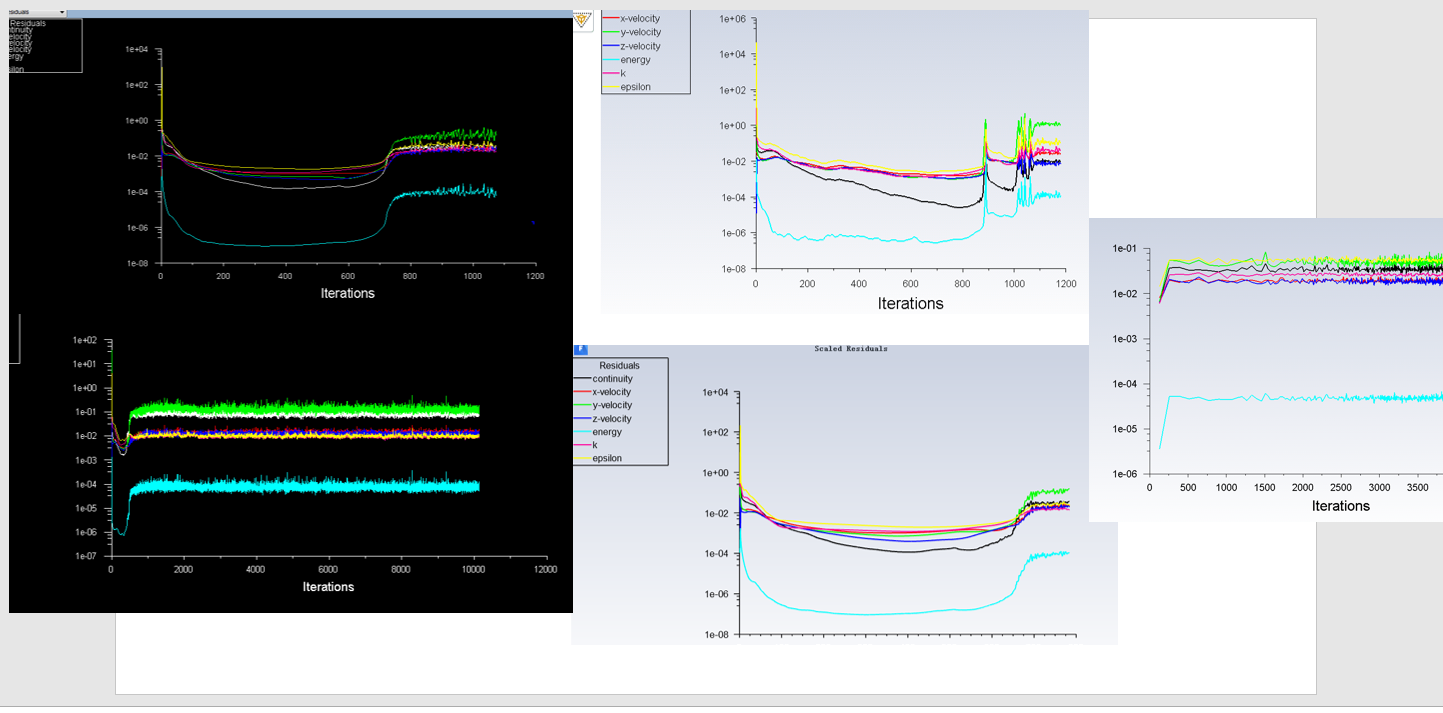Click the 'Scaled Residuals' plot title
The image size is (1443, 713).
coord(850,349)
